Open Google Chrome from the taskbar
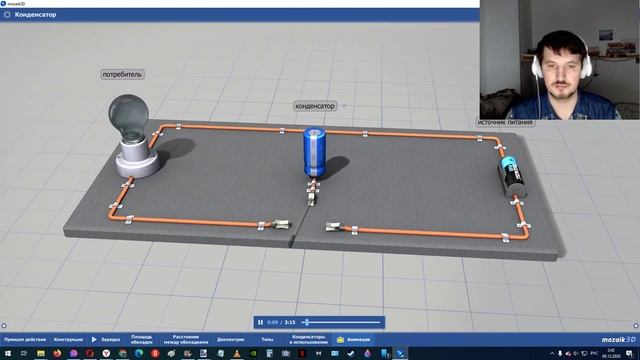The height and width of the screenshot is (360, 640). pyautogui.click(x=122, y=353)
